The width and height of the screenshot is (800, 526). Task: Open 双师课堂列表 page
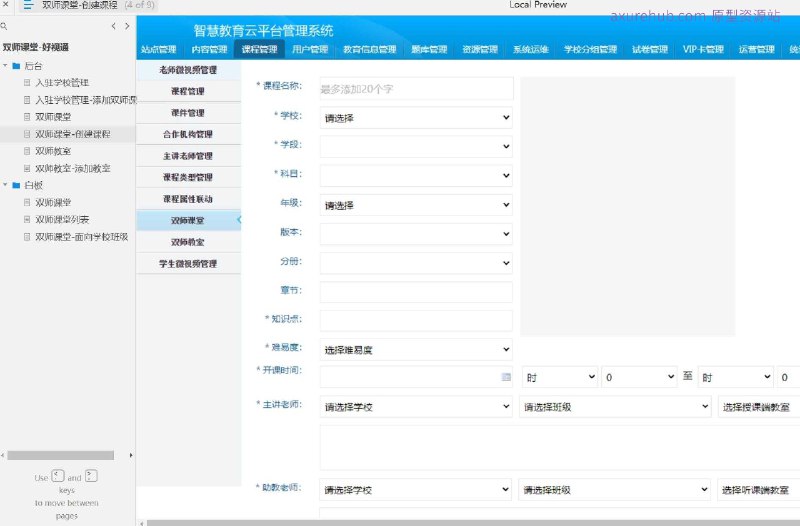(62, 219)
